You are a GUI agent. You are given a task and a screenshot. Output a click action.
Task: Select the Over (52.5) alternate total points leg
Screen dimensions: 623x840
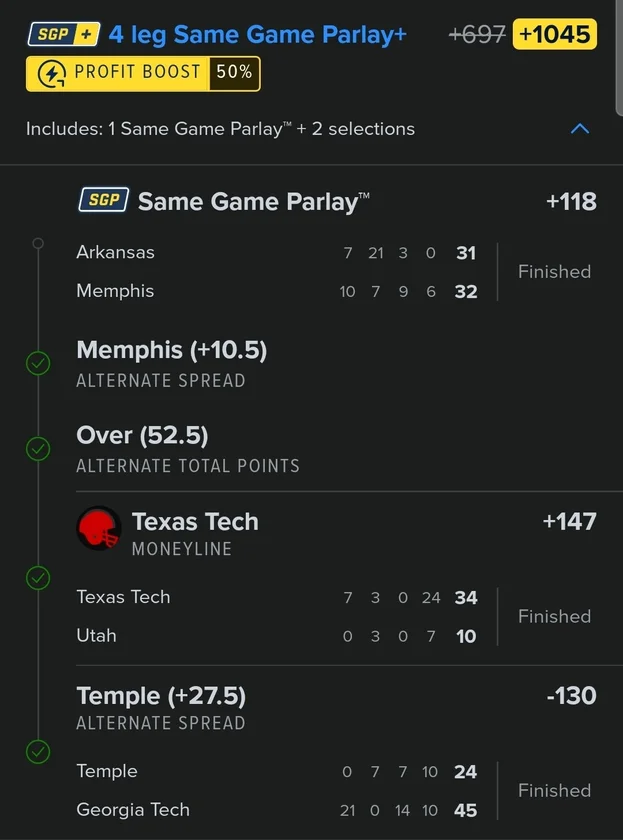[x=142, y=436]
